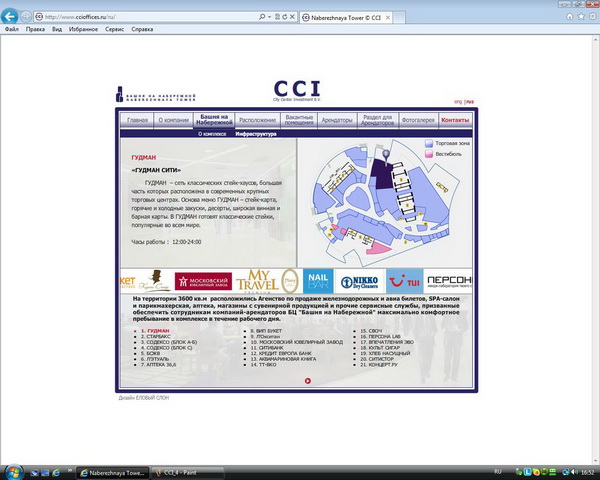Open the Арендаторы navigation tab

[x=337, y=120]
